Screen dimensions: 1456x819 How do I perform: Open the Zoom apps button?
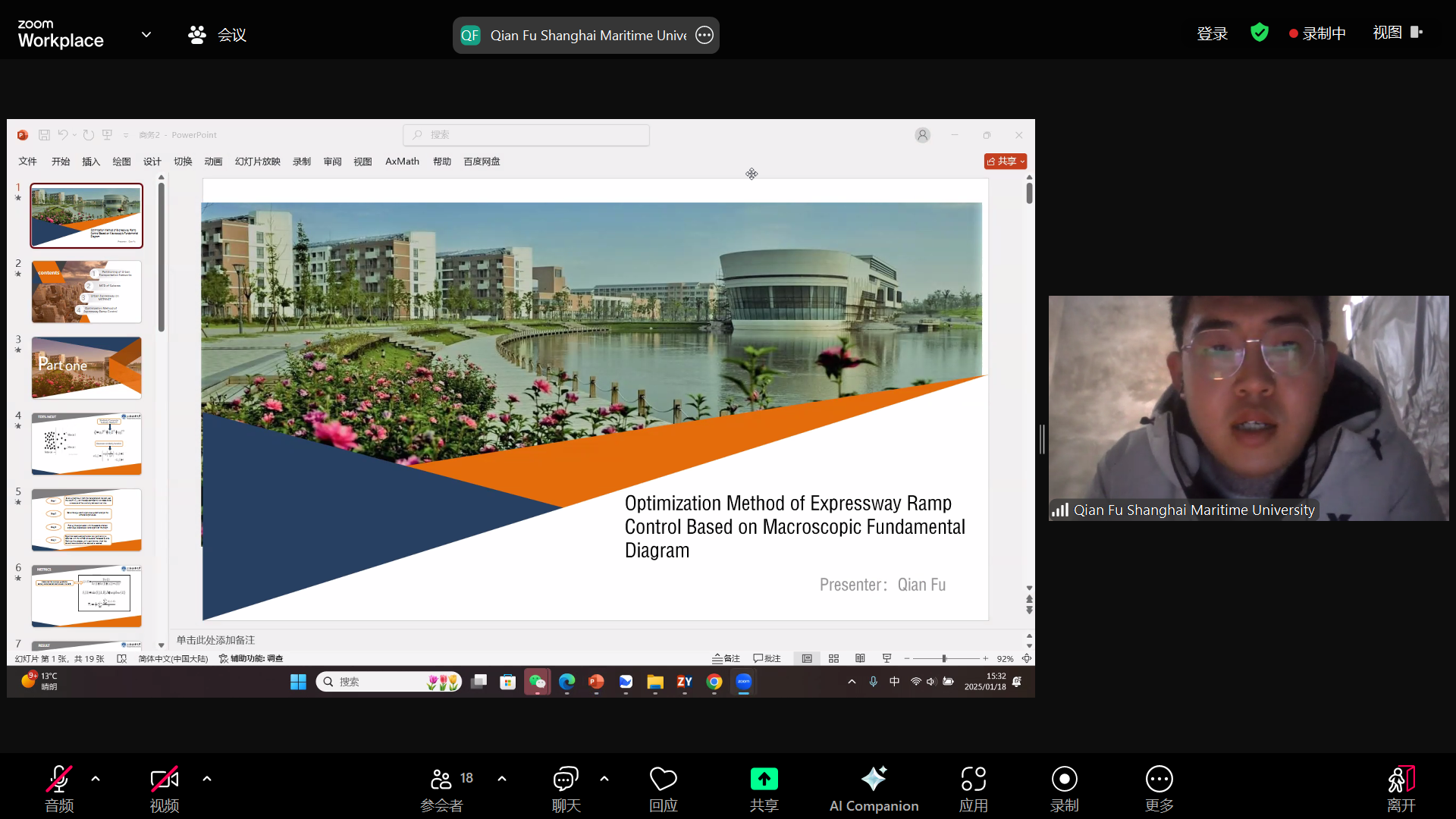pyautogui.click(x=974, y=789)
